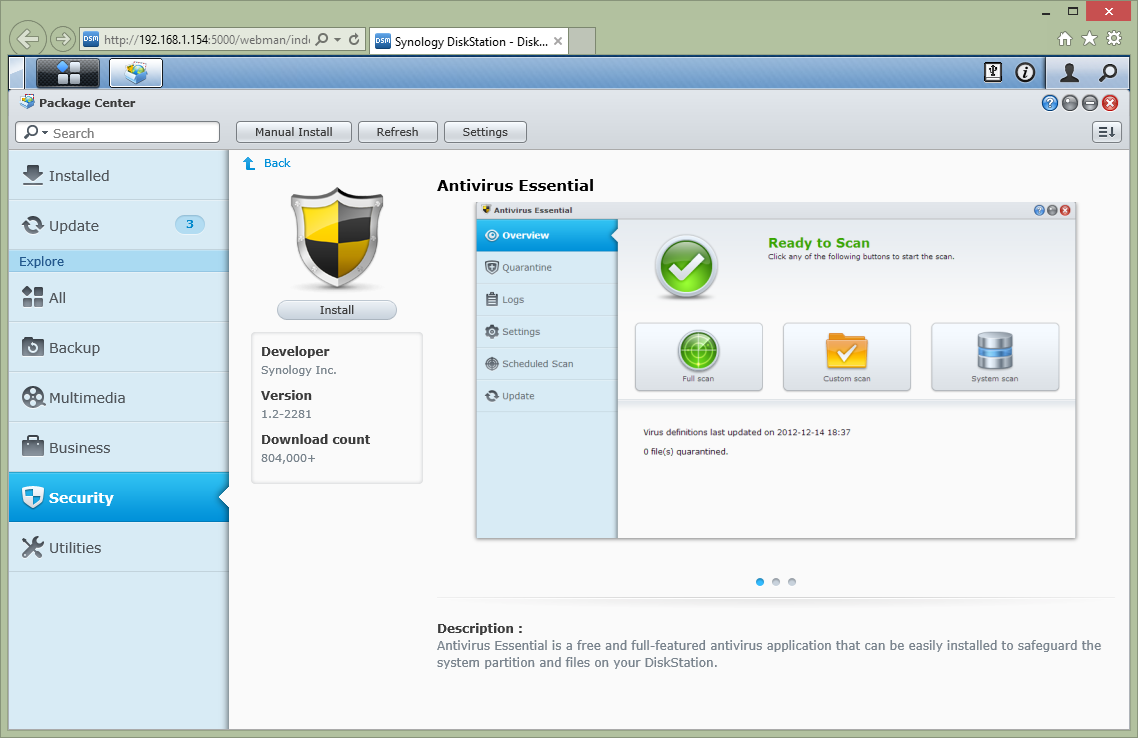Select the Multimedia category
The image size is (1138, 738).
click(x=118, y=397)
